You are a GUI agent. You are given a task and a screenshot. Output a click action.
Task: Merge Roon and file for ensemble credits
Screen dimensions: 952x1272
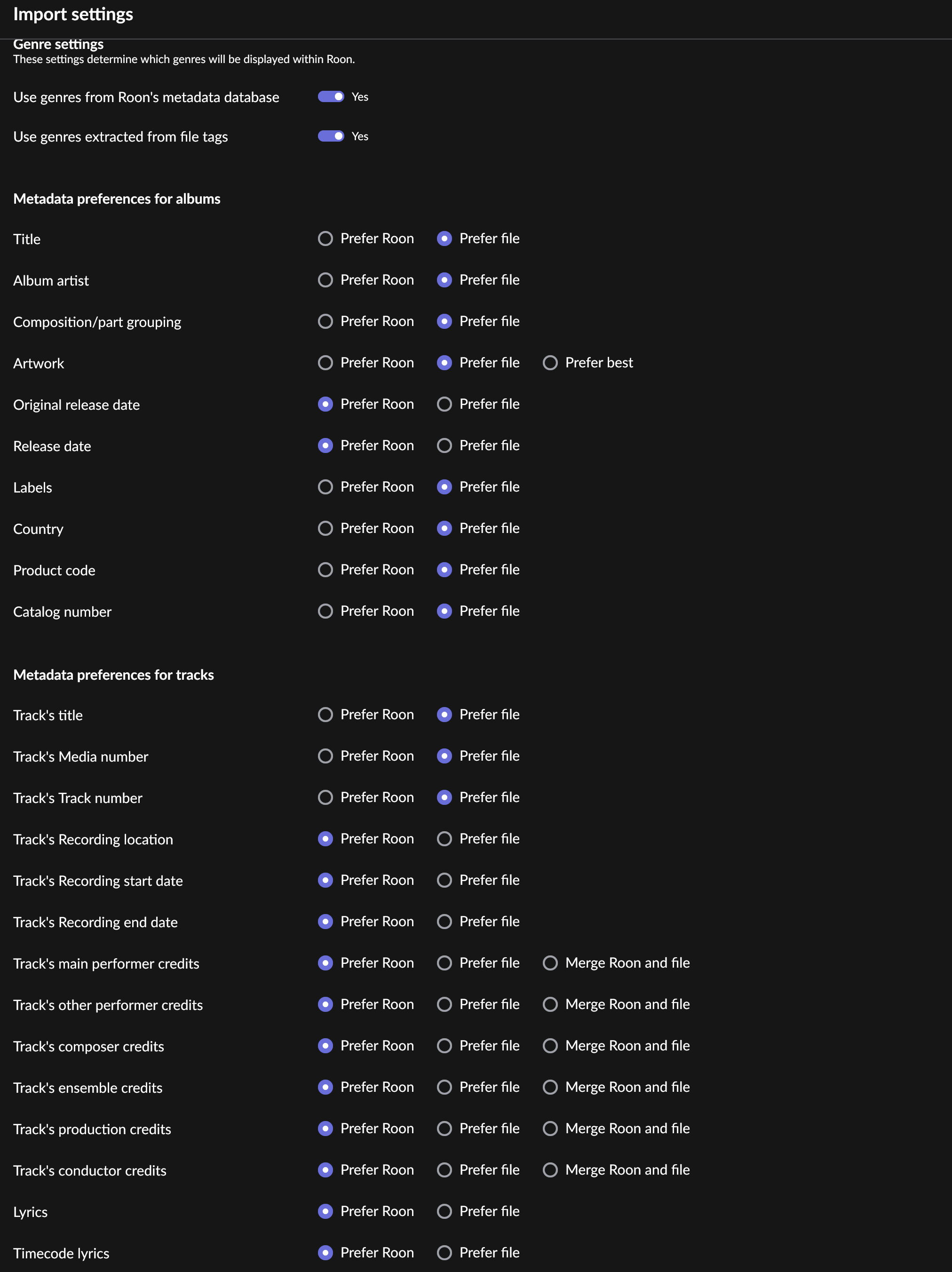[550, 1088]
